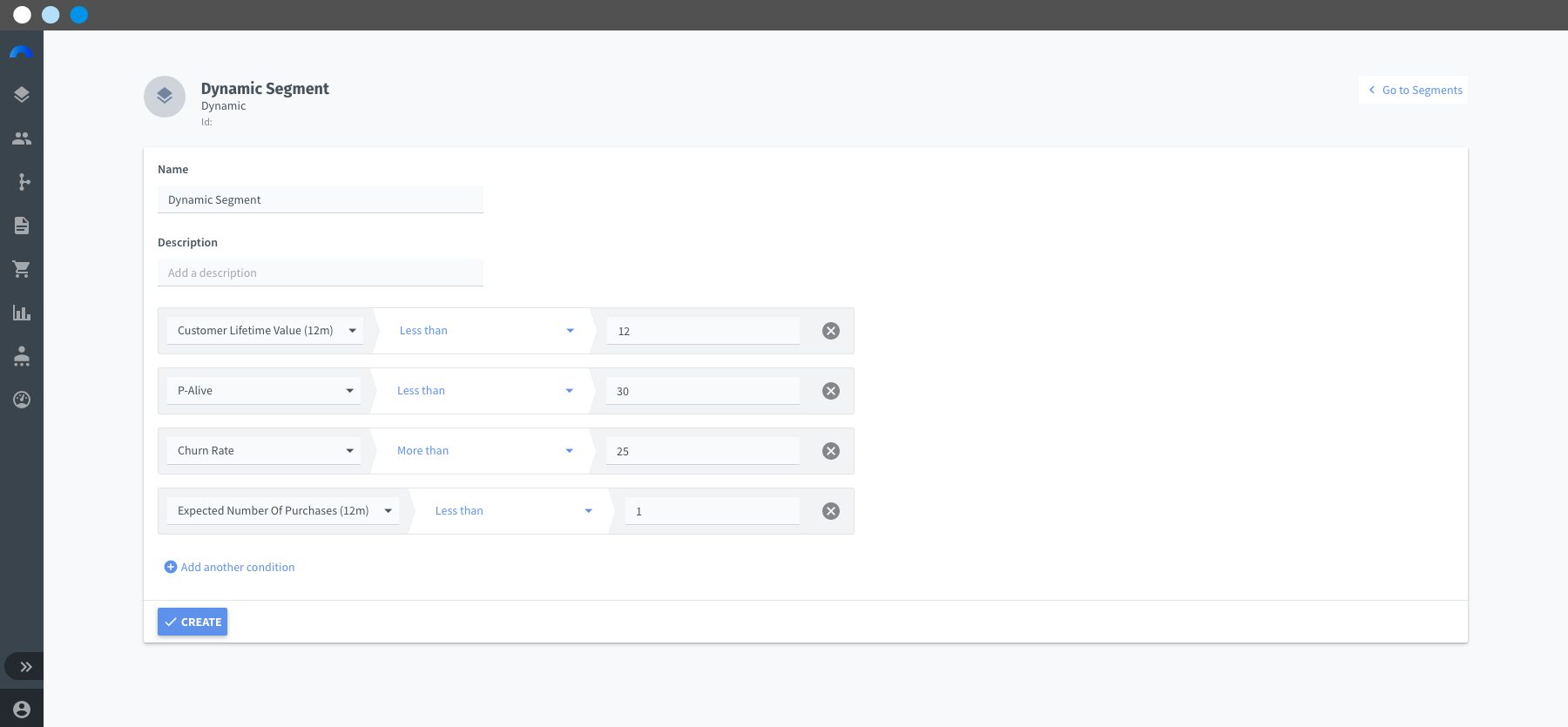Open the shopping cart icon in sidebar
1568x727 pixels.
point(22,269)
